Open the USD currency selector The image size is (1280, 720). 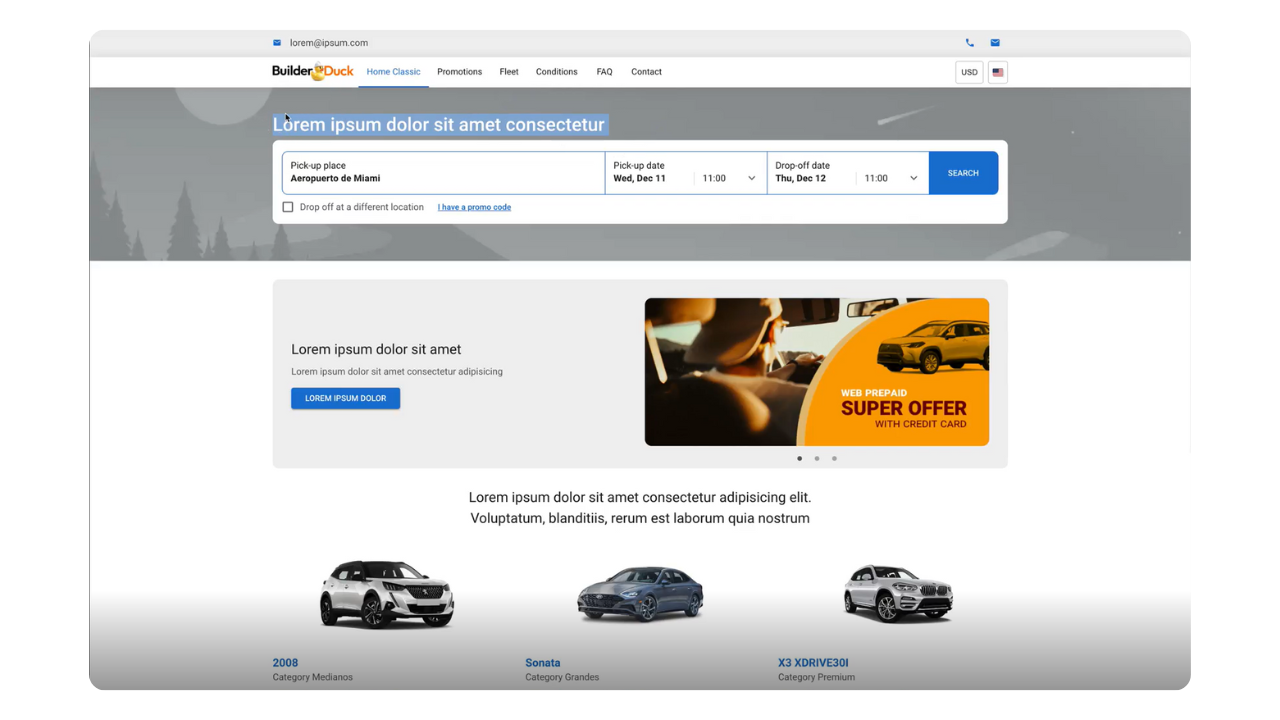969,72
